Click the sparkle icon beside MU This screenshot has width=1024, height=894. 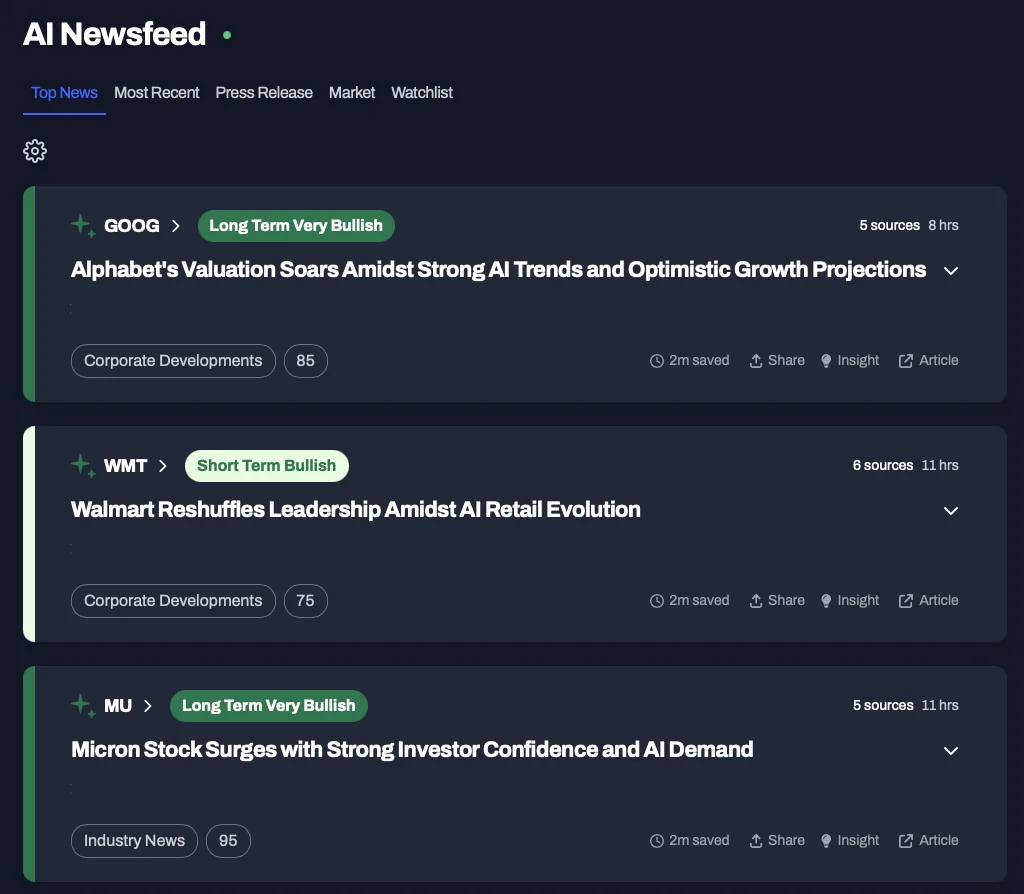[83, 705]
